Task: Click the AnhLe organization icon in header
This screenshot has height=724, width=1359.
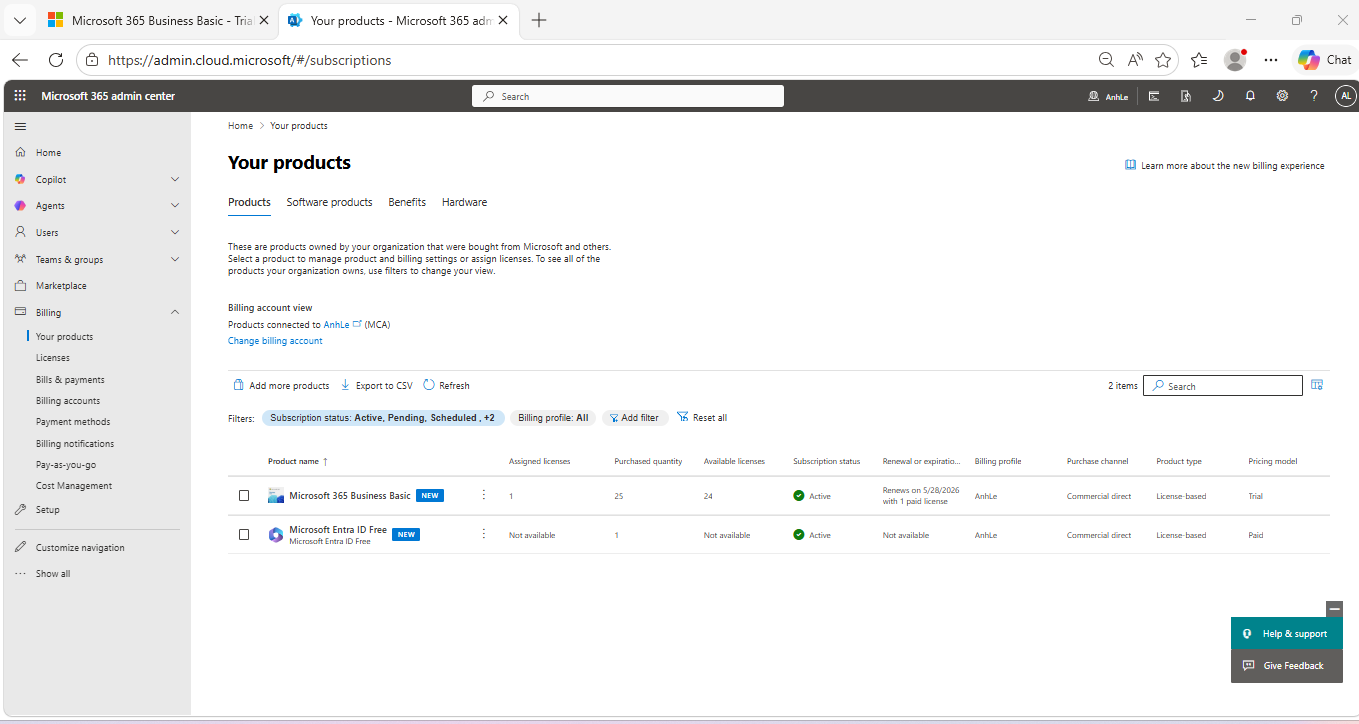Action: click(1093, 96)
